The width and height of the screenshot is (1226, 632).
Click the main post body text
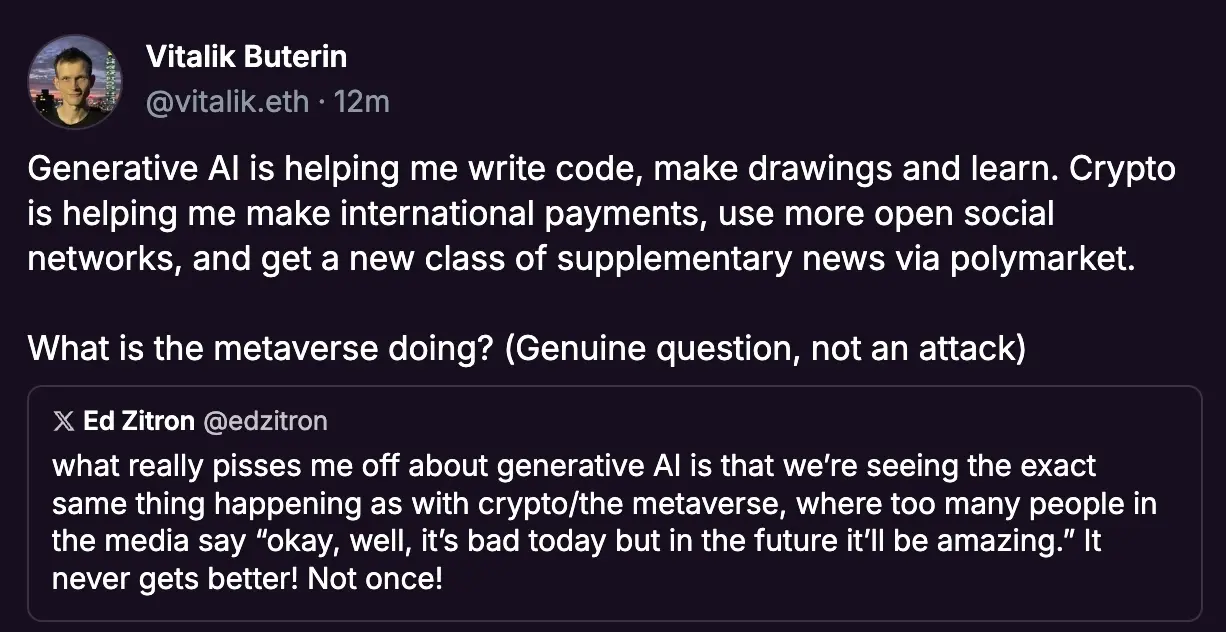600,213
